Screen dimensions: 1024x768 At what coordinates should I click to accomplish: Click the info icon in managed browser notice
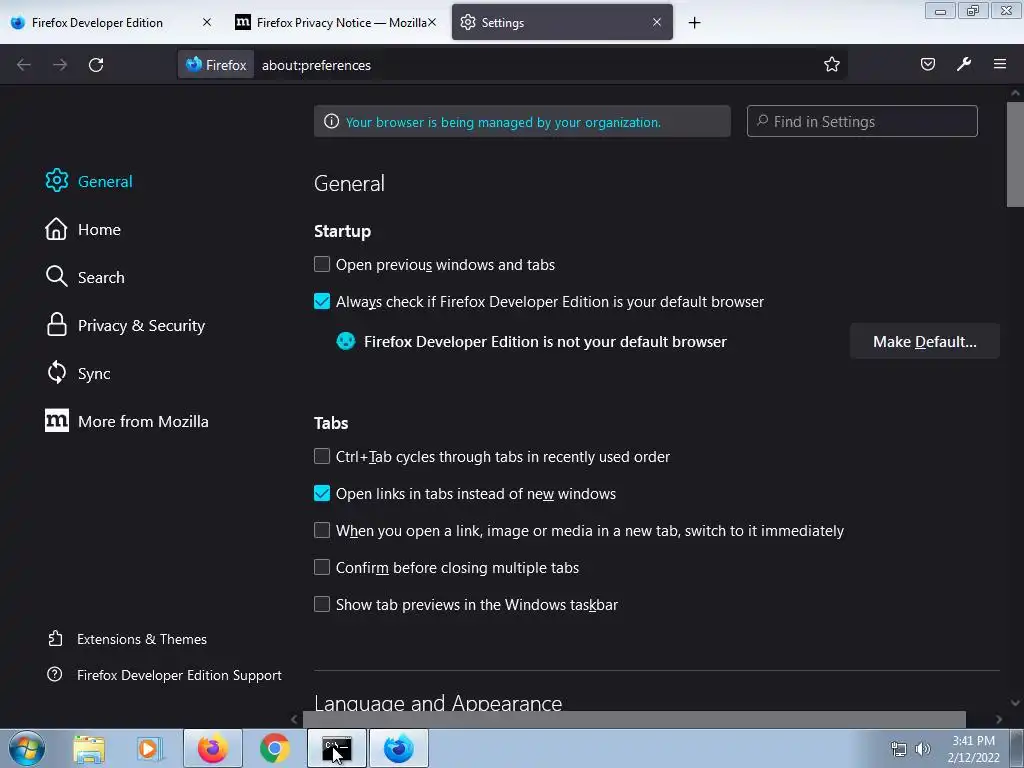332,121
